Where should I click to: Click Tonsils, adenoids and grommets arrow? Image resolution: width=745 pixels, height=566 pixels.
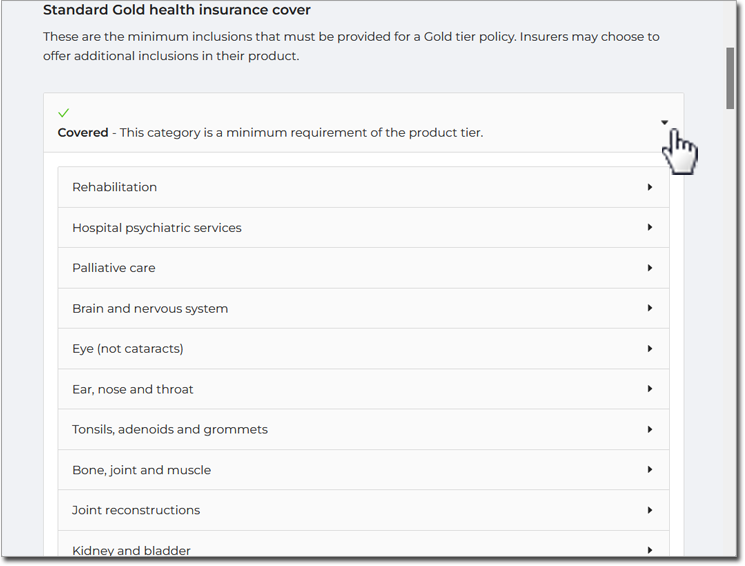click(x=649, y=430)
